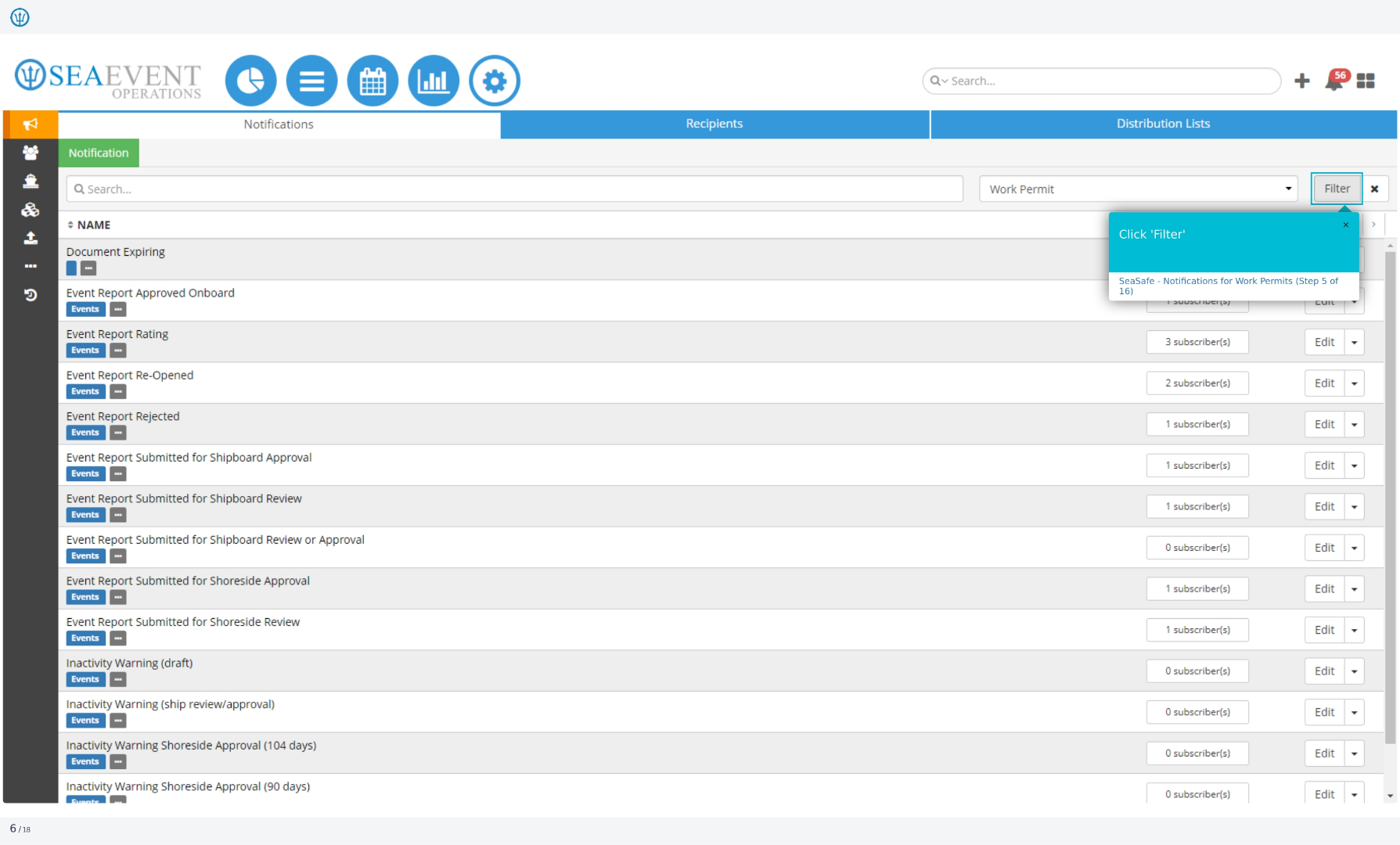Image resolution: width=1400 pixels, height=845 pixels.
Task: Click the global search field at top
Action: coord(1101,81)
